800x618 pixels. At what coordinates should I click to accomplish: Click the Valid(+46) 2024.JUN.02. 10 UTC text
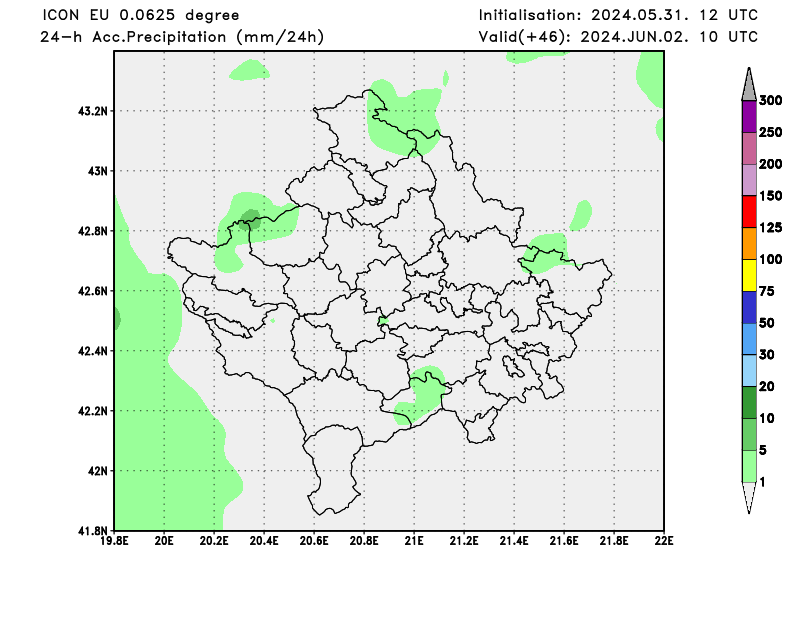click(618, 37)
